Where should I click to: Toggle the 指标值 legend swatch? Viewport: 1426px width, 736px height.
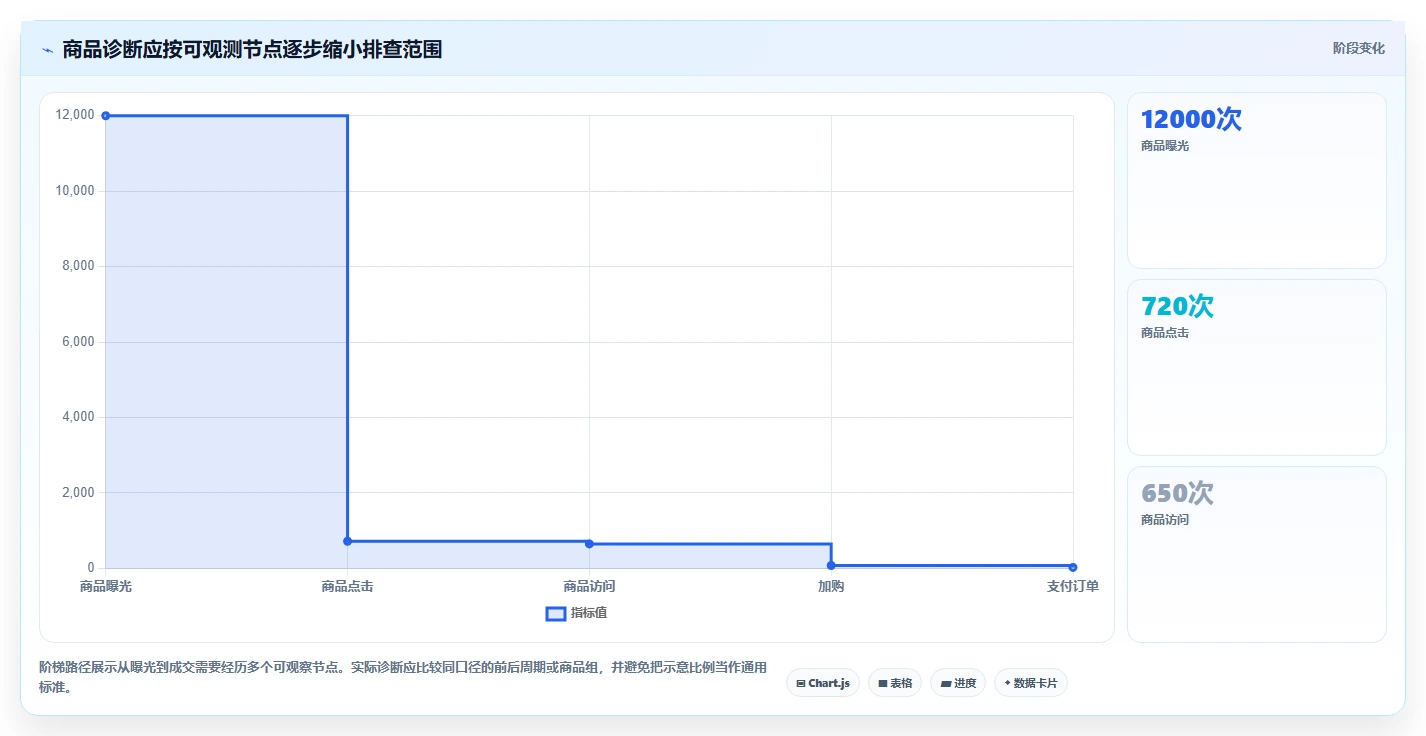click(556, 613)
